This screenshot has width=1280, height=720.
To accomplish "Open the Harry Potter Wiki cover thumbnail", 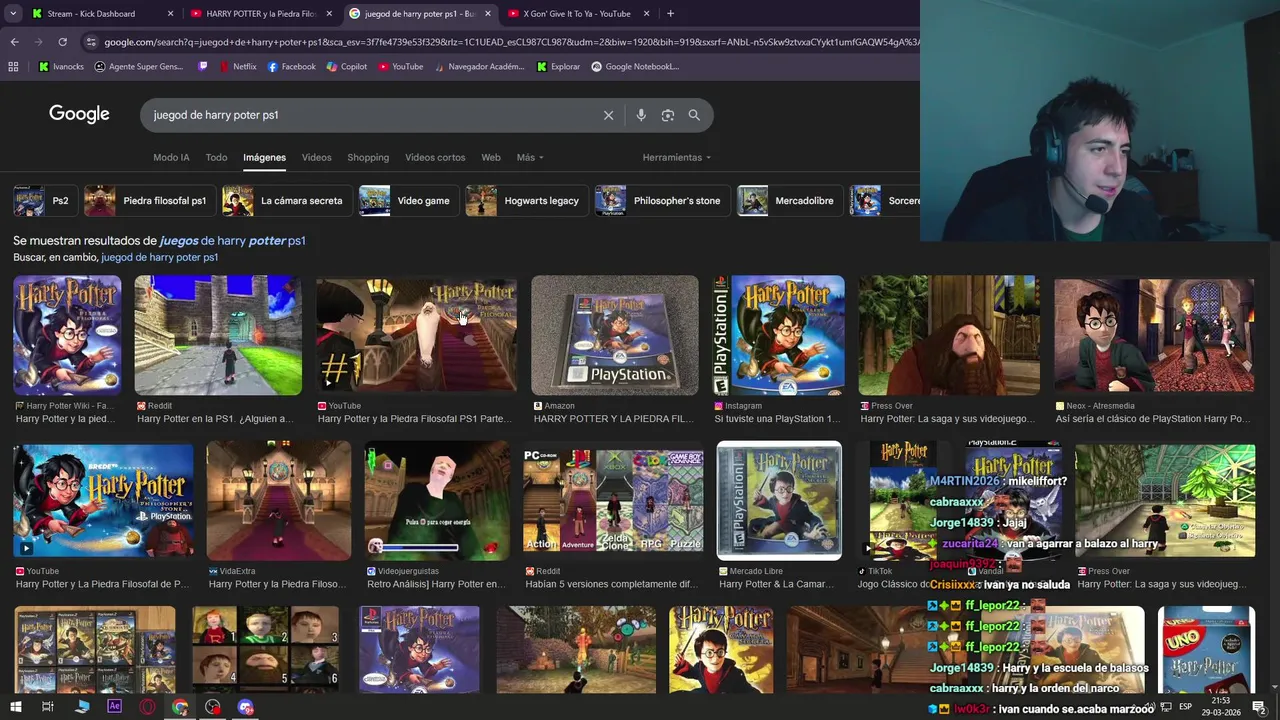I will coord(67,335).
